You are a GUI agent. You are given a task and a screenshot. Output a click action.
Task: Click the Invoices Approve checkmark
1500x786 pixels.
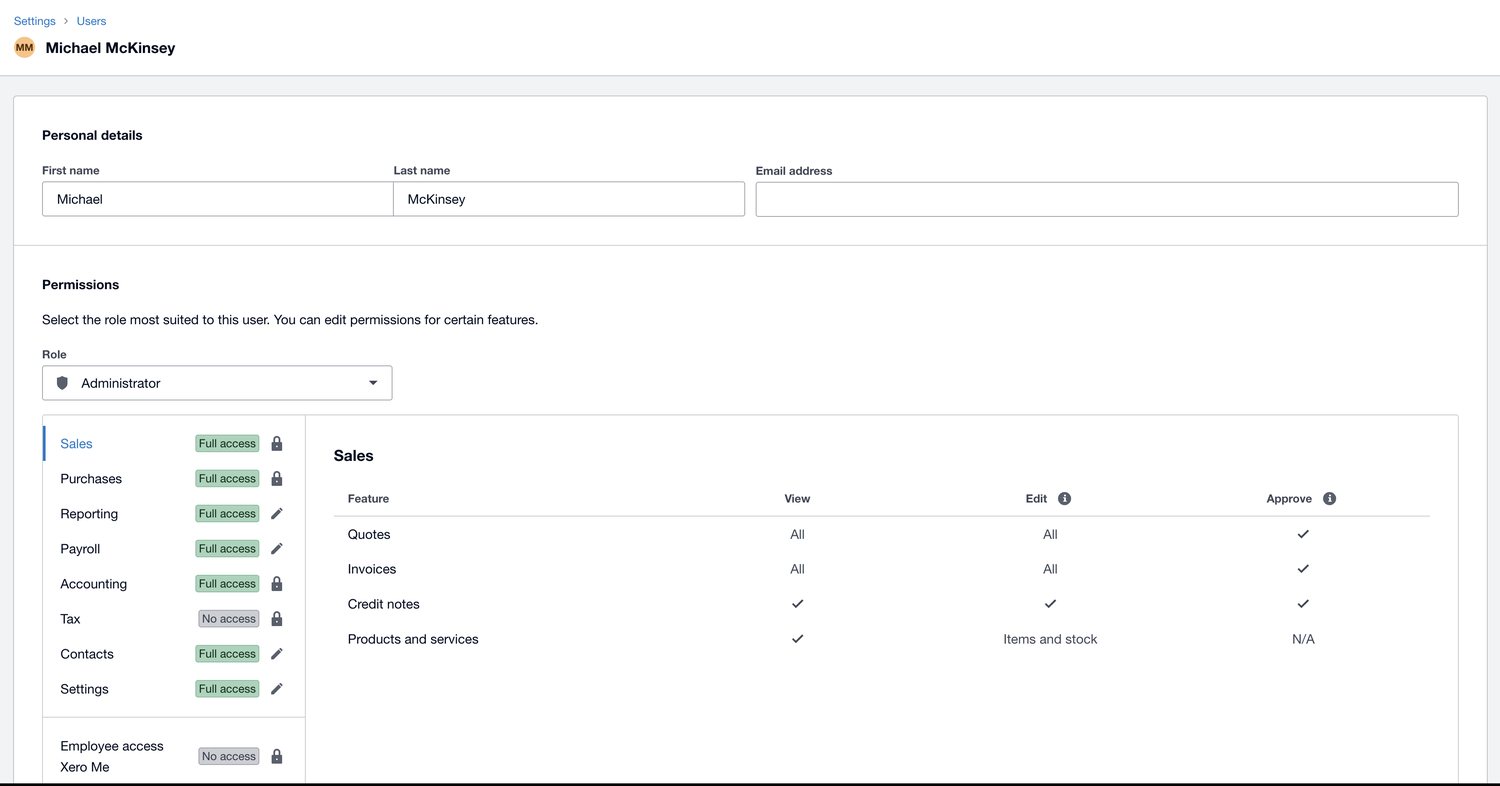[1302, 569]
